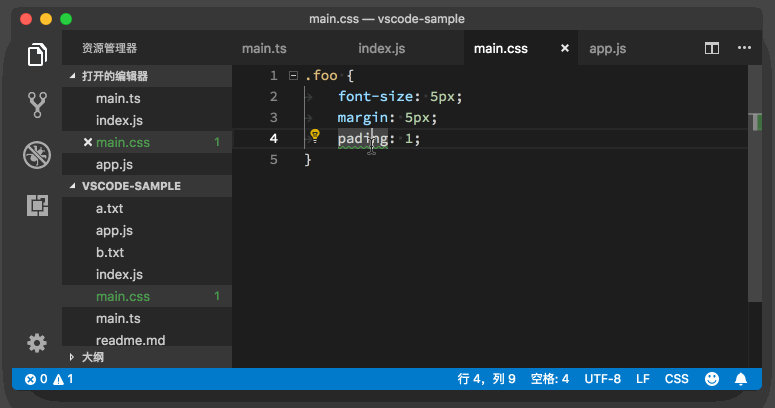
Task: Collapse the VSCODE-SAMPLE folder section
Action: click(x=72, y=186)
